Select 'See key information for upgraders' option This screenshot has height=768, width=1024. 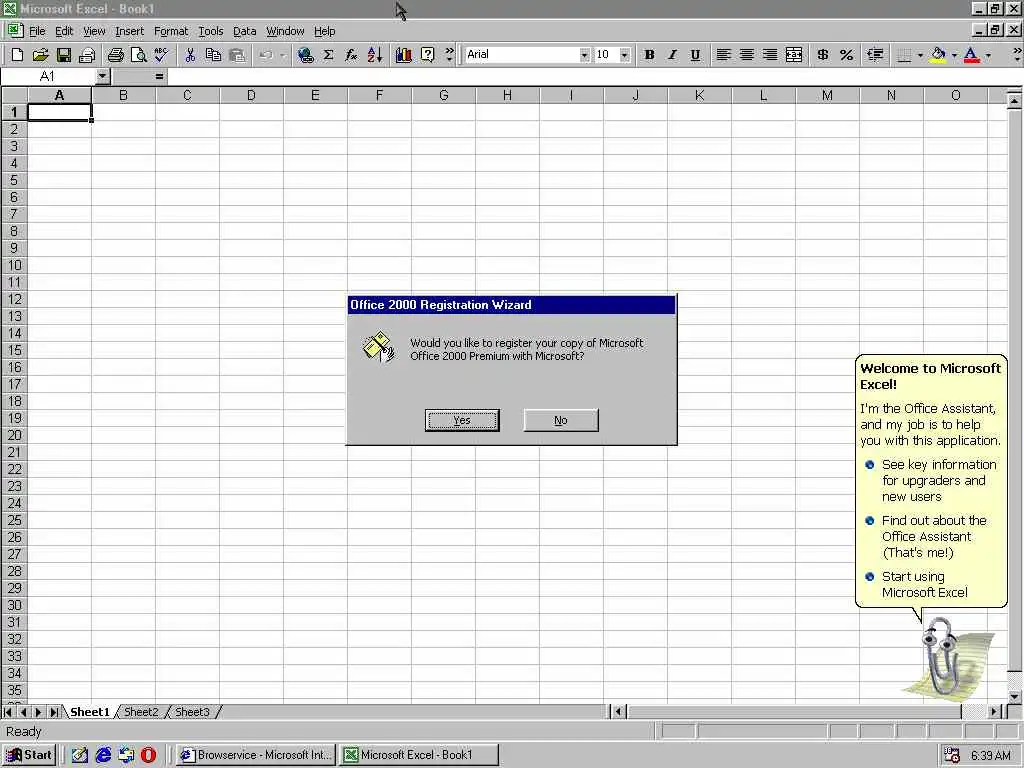coord(939,481)
